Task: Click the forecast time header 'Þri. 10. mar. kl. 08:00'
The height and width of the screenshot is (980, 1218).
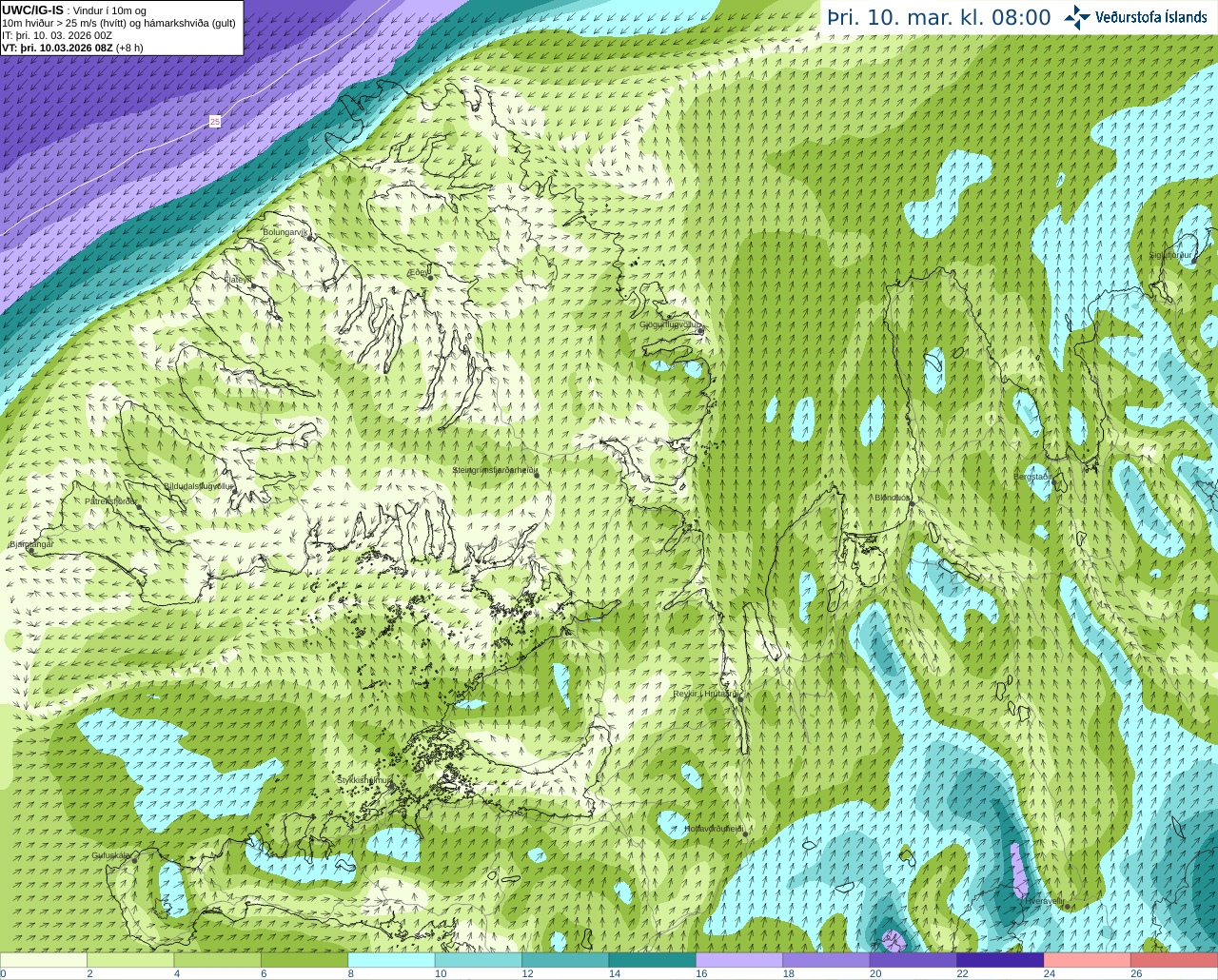Action: [939, 17]
